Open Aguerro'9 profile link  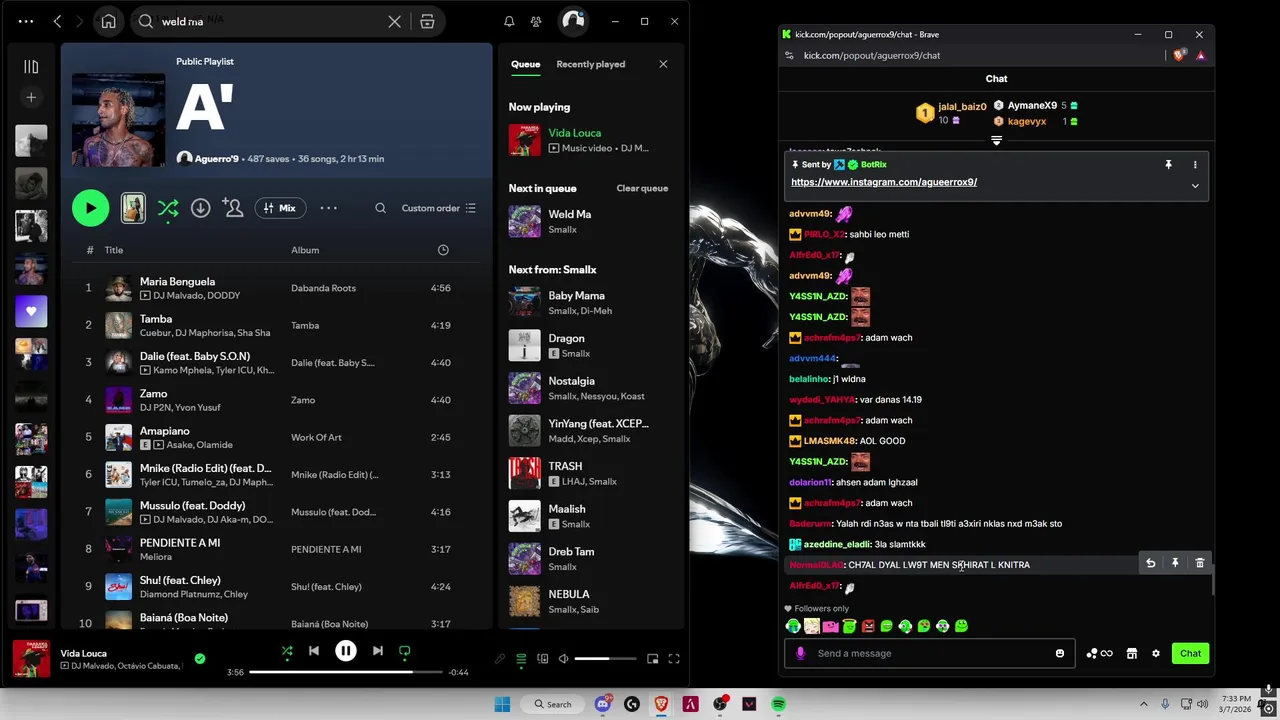pyautogui.click(x=215, y=158)
